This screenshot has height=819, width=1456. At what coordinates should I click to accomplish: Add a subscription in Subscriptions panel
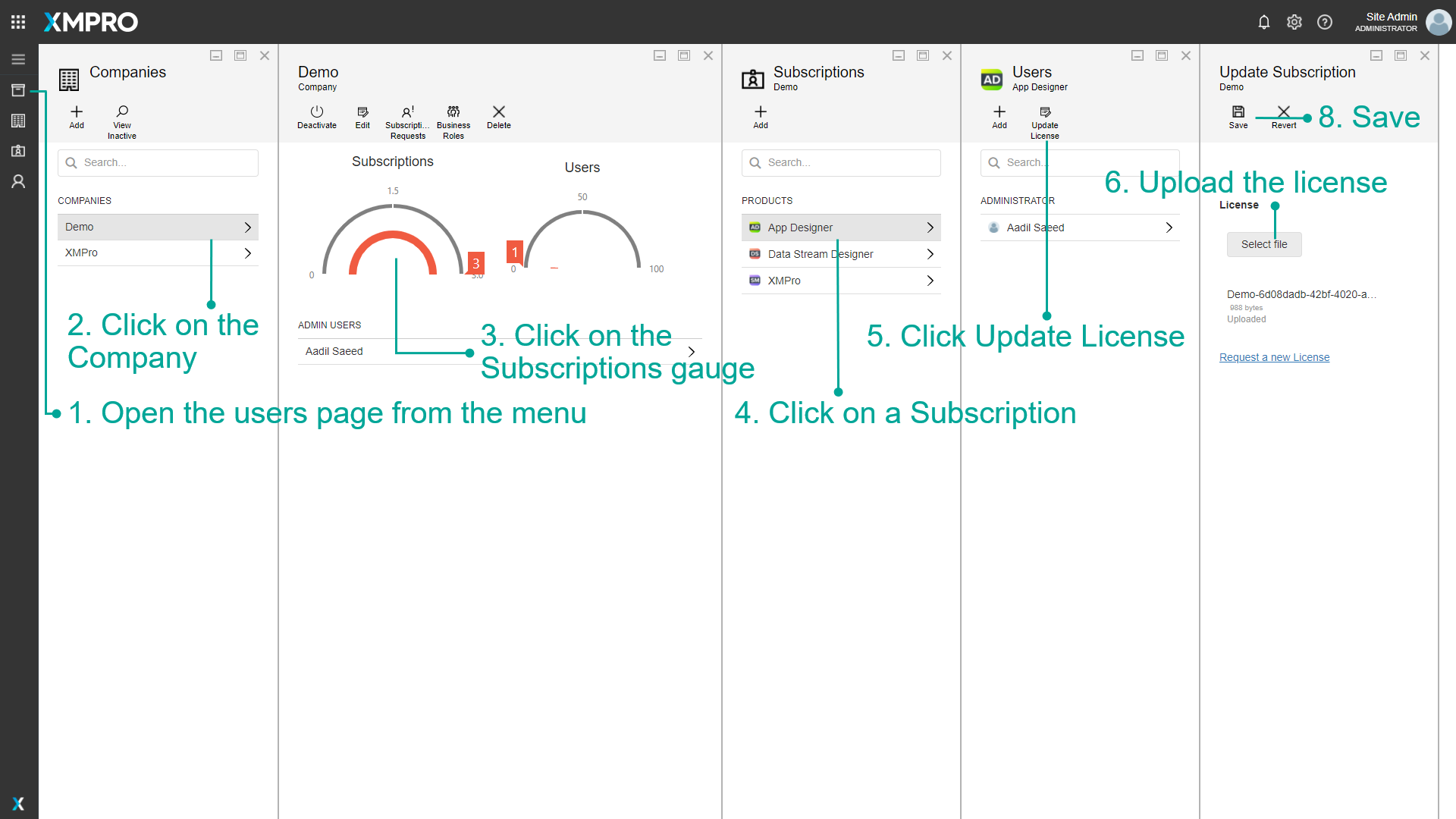(x=761, y=118)
